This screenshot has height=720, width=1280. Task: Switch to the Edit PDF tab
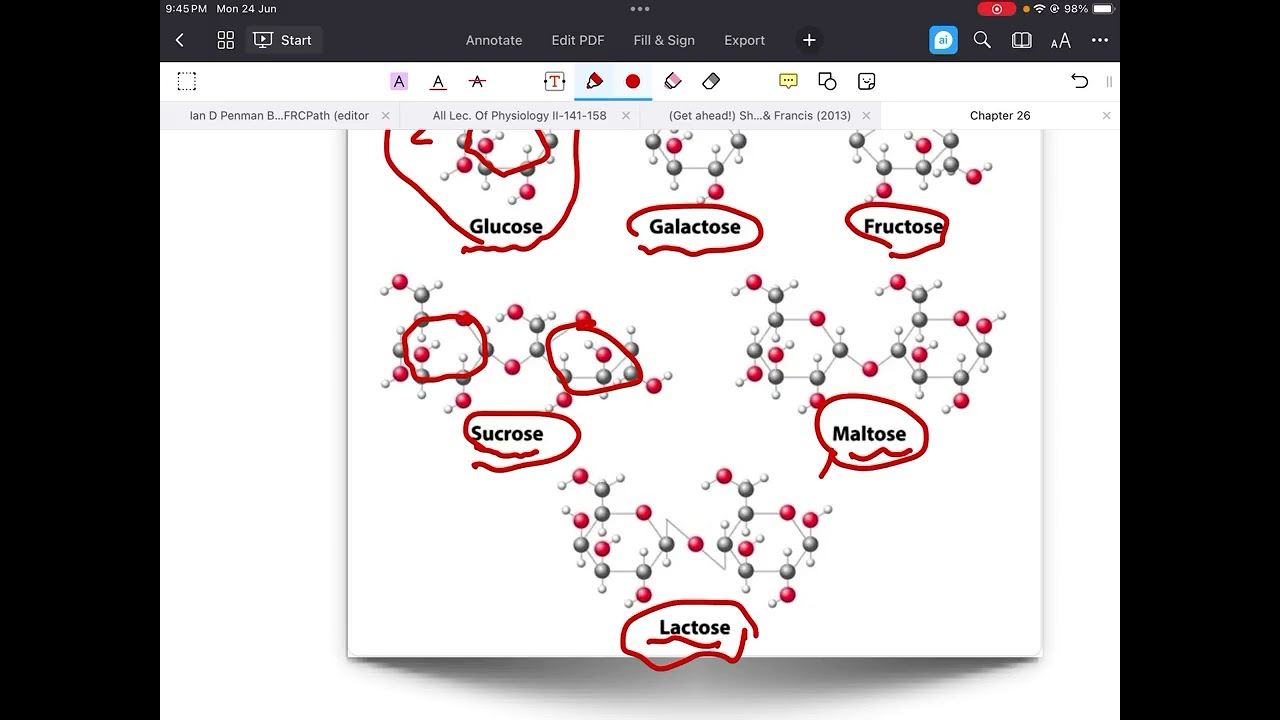[578, 40]
